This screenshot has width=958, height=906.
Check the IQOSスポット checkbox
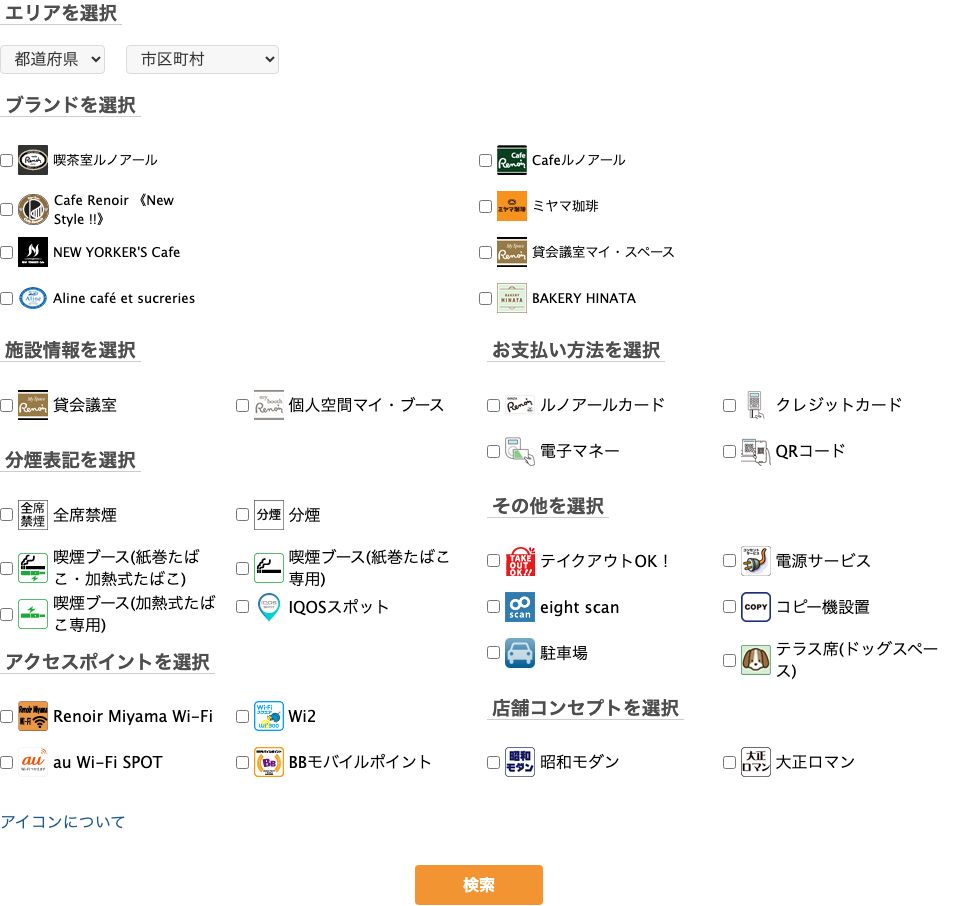[x=243, y=607]
